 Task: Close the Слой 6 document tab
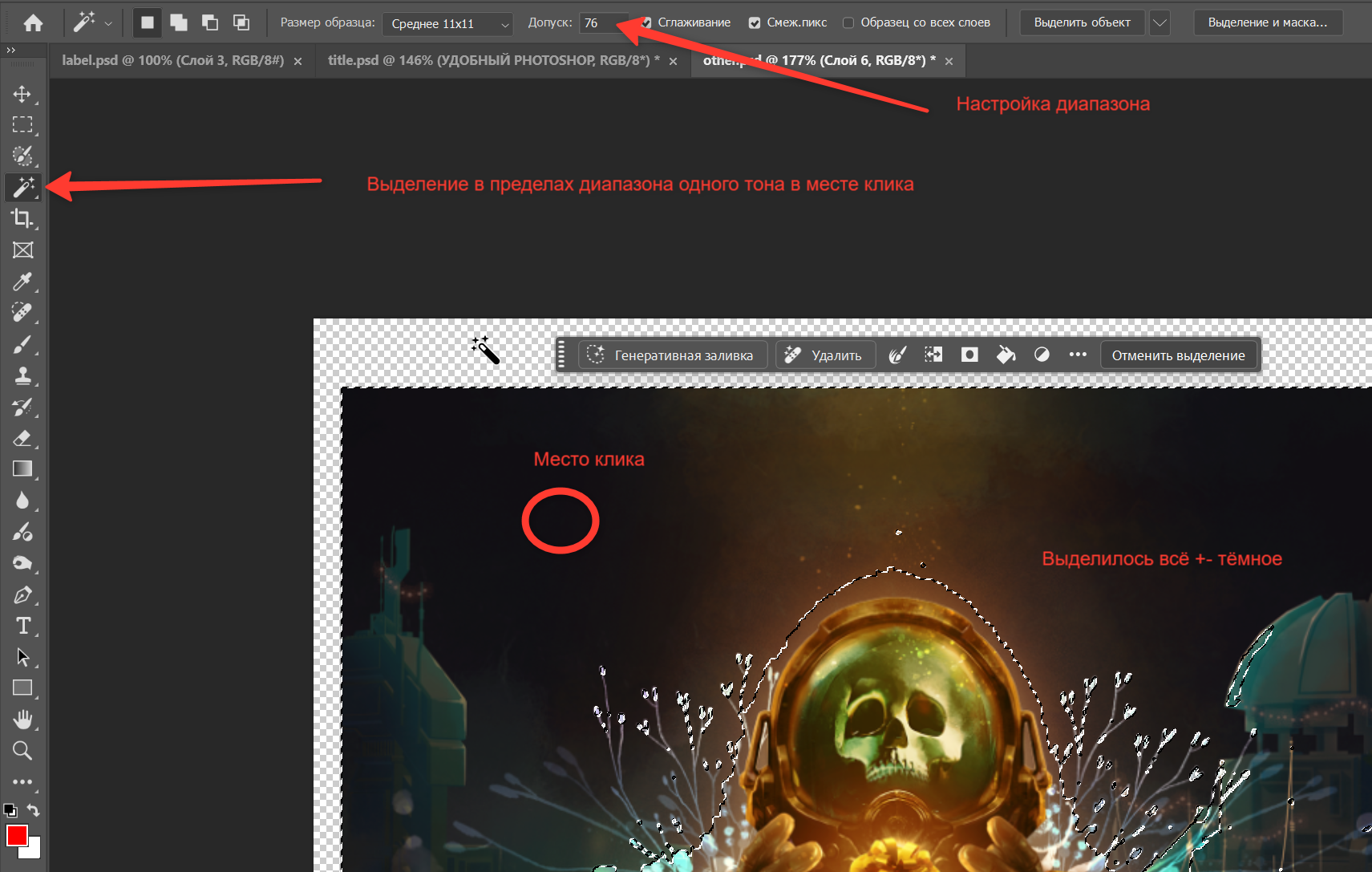pyautogui.click(x=949, y=61)
